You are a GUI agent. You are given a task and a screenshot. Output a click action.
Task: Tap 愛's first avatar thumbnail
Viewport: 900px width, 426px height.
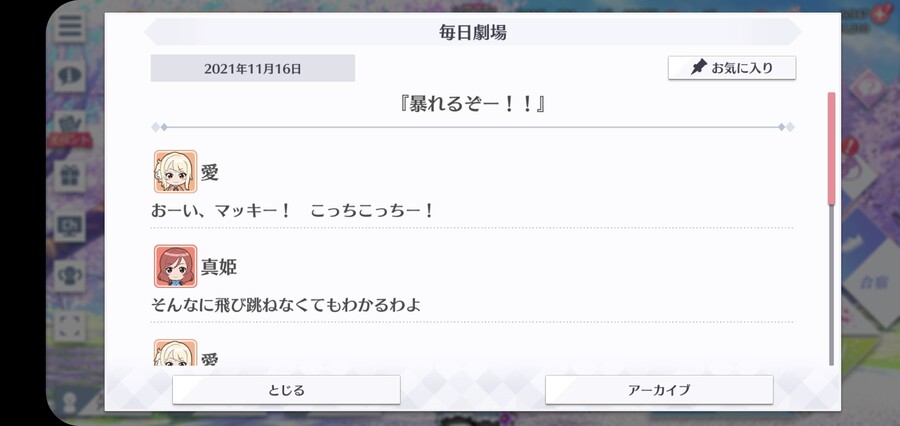tap(176, 171)
